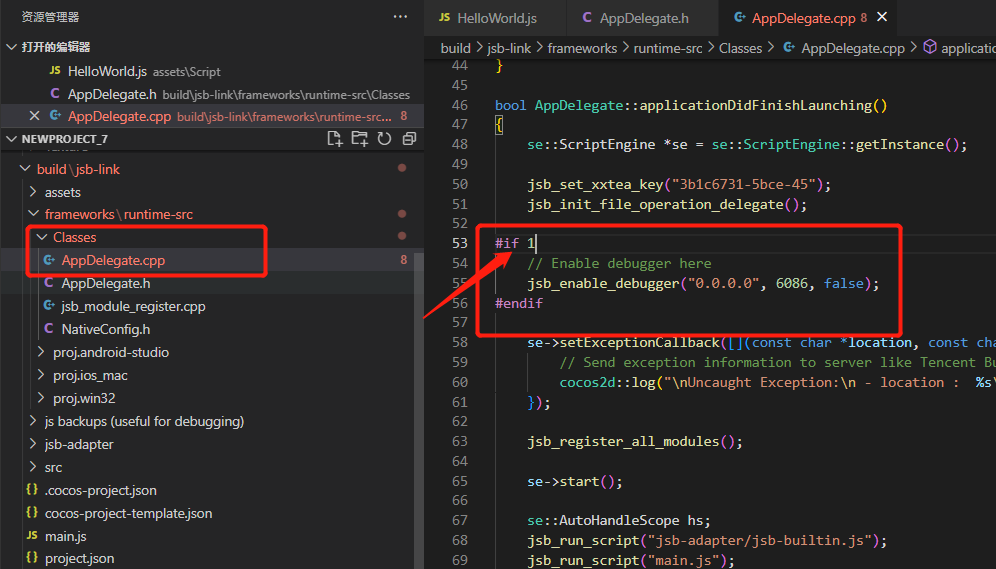Viewport: 996px width, 569px height.
Task: Click the New File icon in NEWPROJECT_7 header
Action: (334, 138)
